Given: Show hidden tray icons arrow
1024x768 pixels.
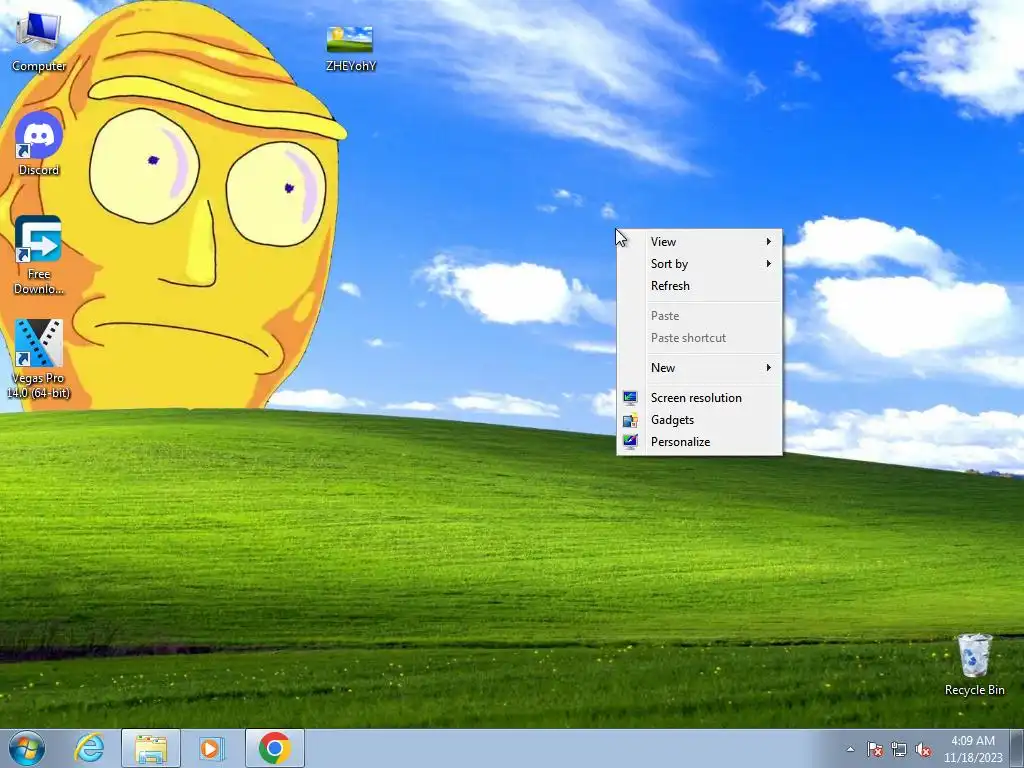Looking at the screenshot, I should click(x=850, y=749).
